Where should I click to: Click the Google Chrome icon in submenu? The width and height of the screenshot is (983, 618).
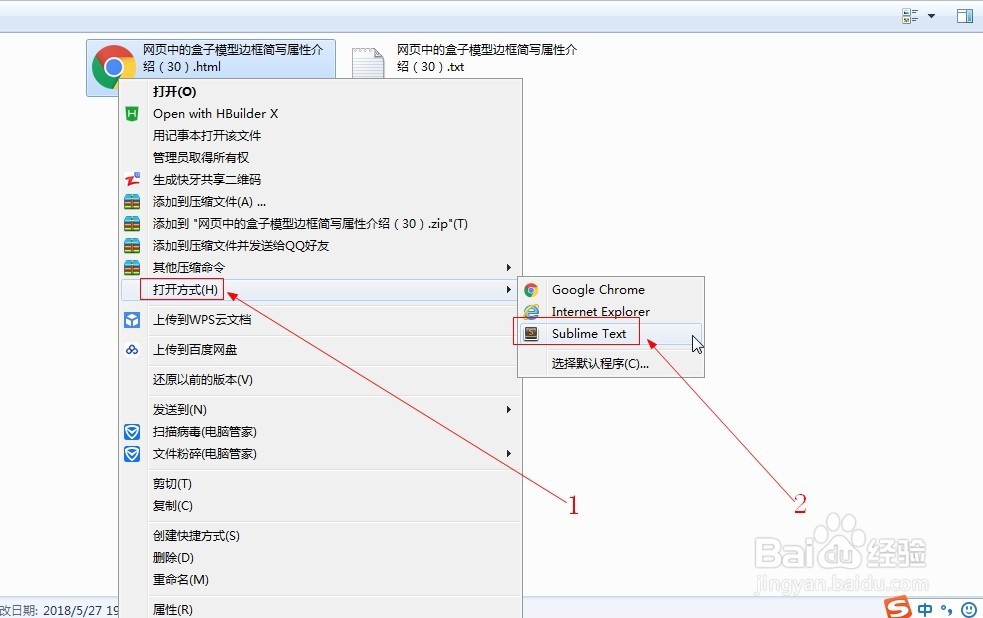pyautogui.click(x=531, y=290)
